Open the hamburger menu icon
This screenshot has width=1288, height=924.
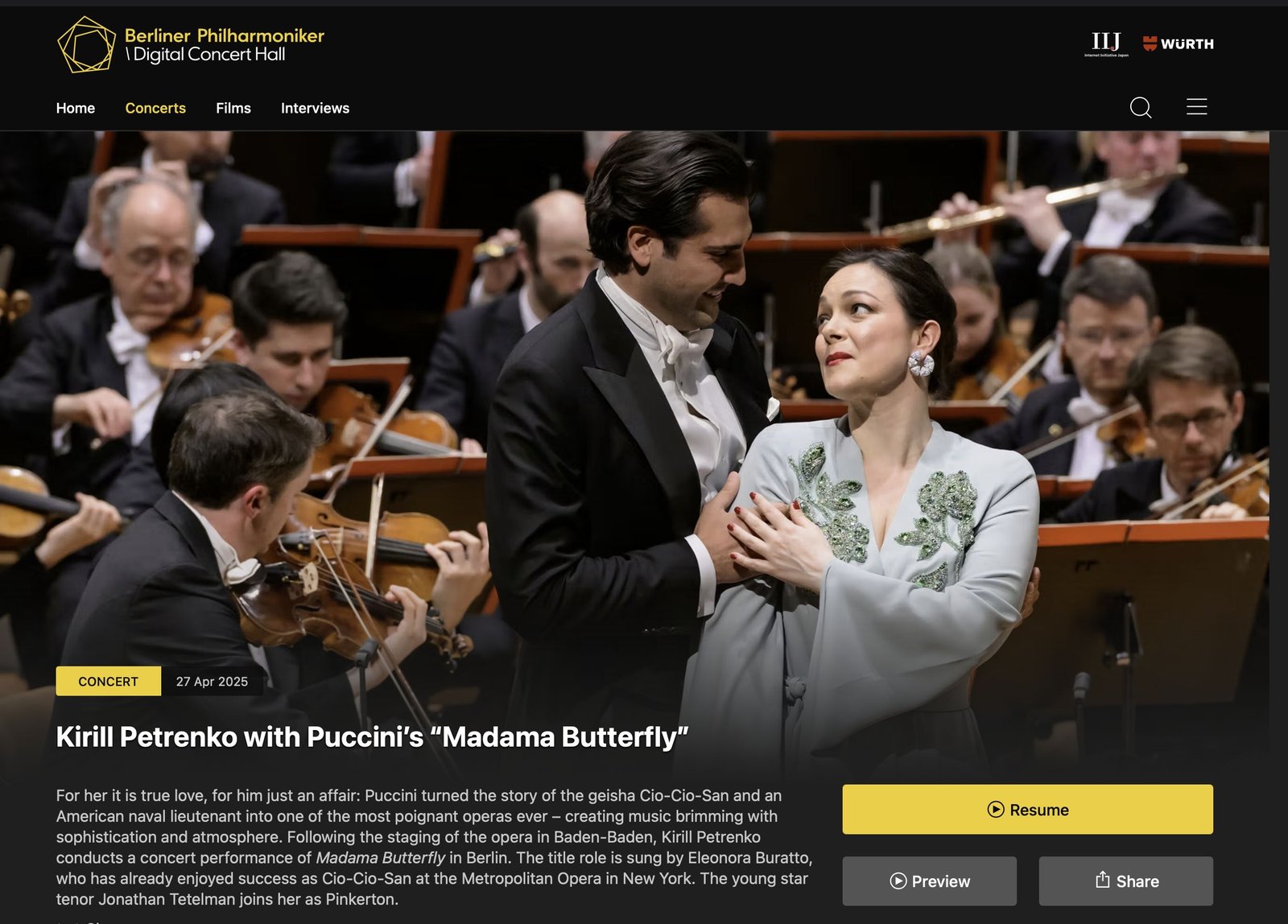point(1197,106)
